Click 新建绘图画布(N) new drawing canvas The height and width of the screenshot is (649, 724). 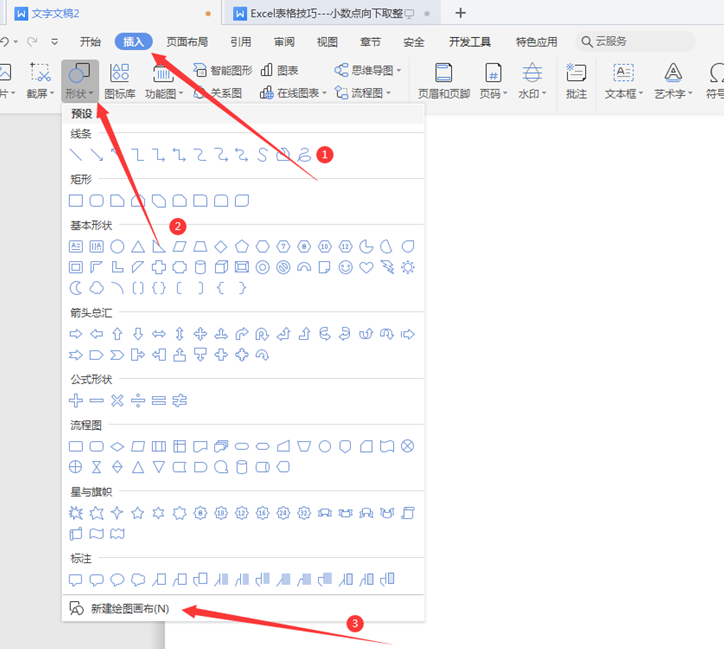click(x=130, y=608)
